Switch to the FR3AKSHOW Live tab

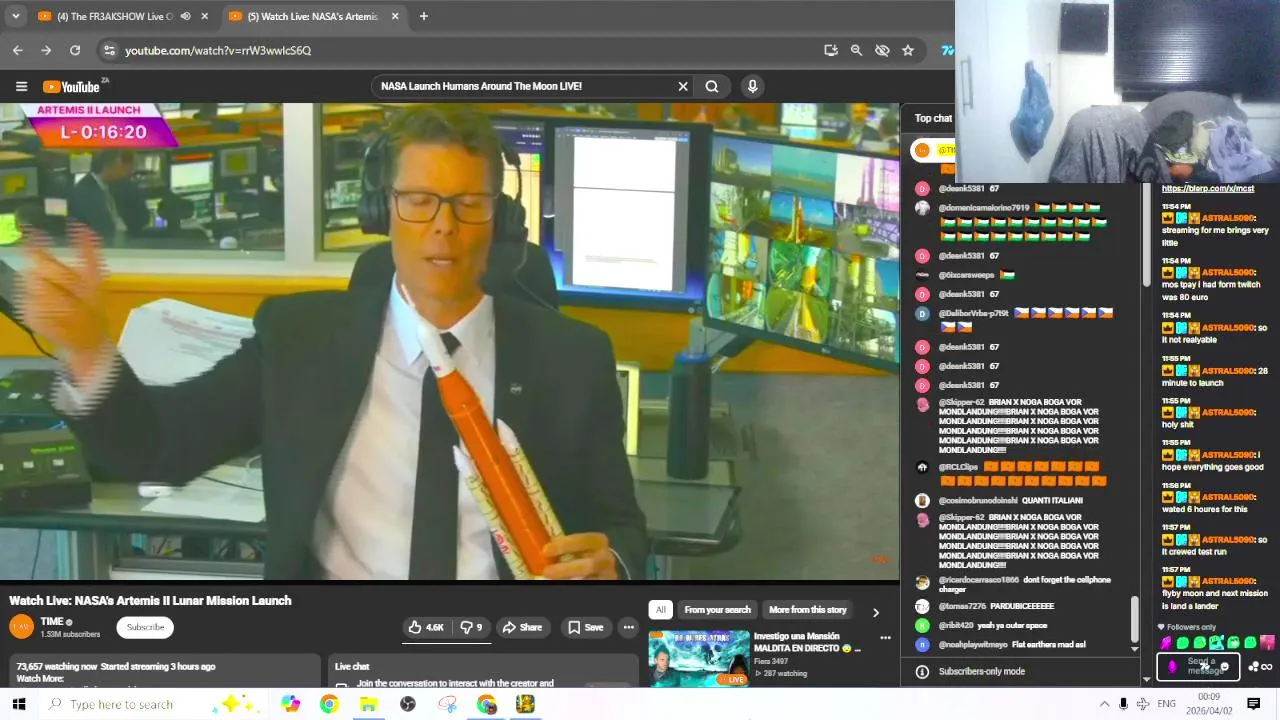click(x=115, y=16)
